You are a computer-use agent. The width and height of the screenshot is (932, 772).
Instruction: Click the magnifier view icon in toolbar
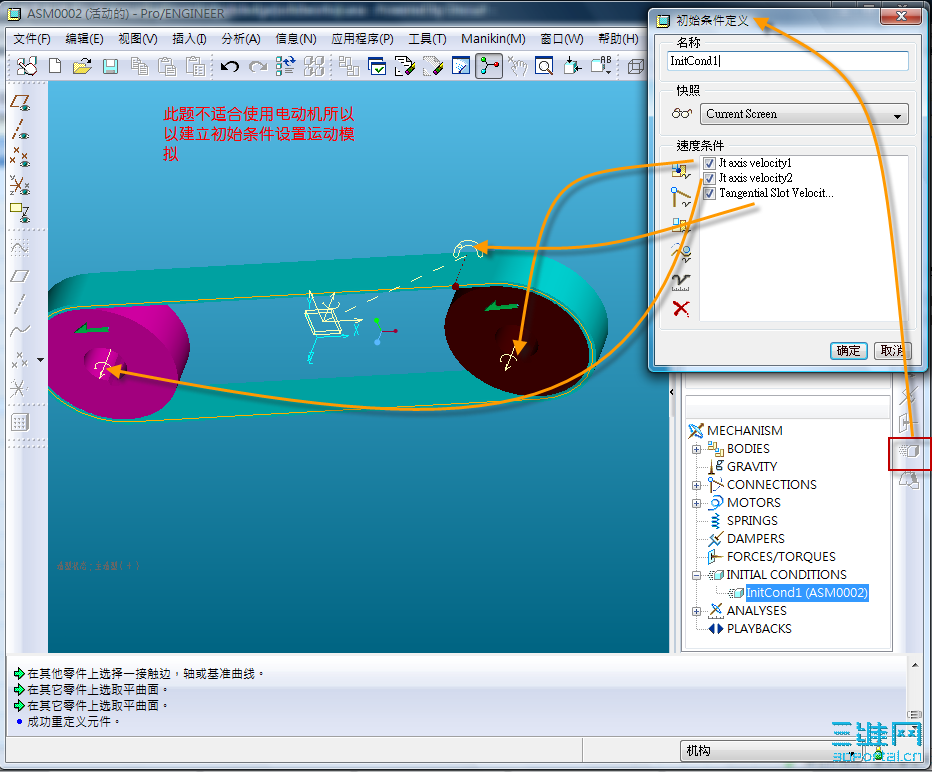(544, 66)
